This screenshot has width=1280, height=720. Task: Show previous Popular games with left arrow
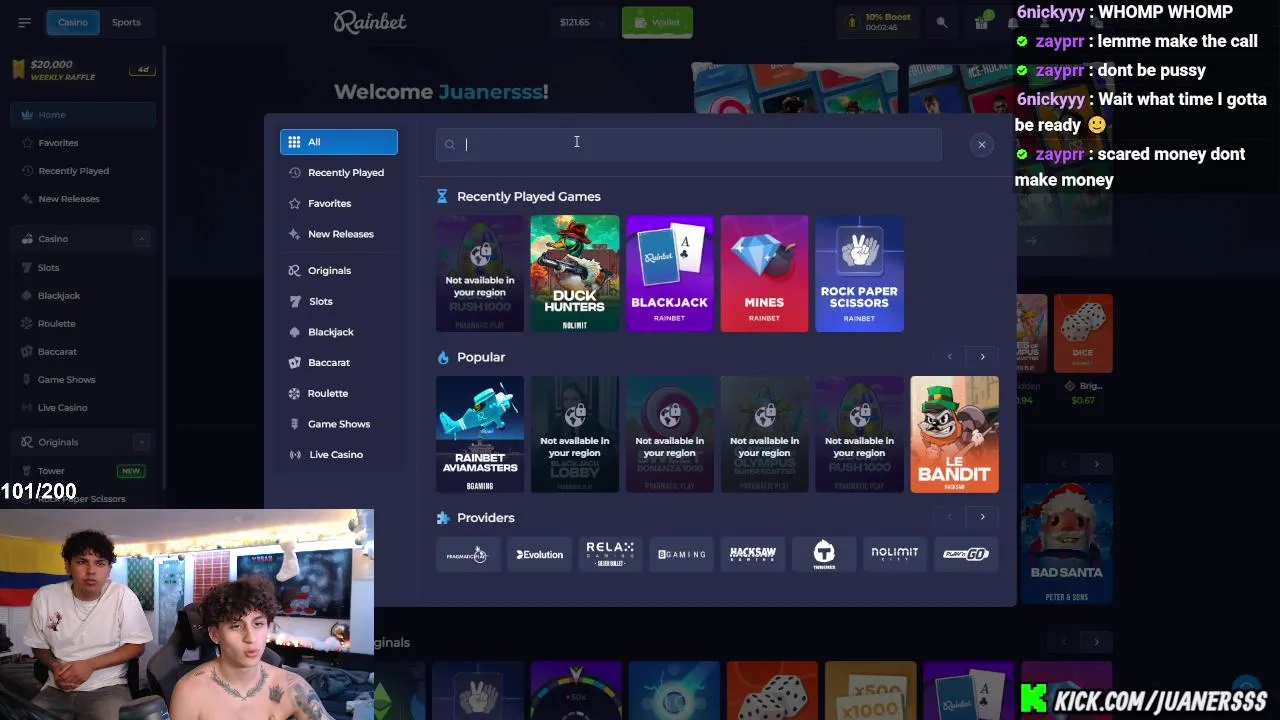tap(950, 357)
